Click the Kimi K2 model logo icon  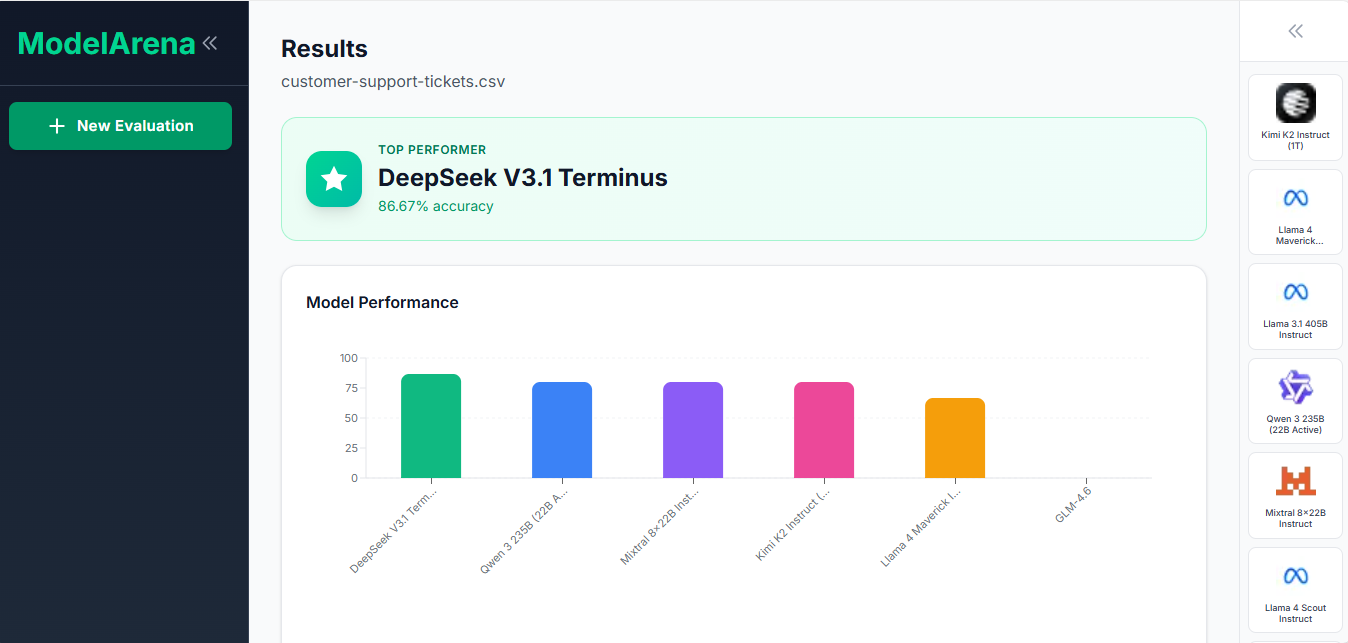1295,103
